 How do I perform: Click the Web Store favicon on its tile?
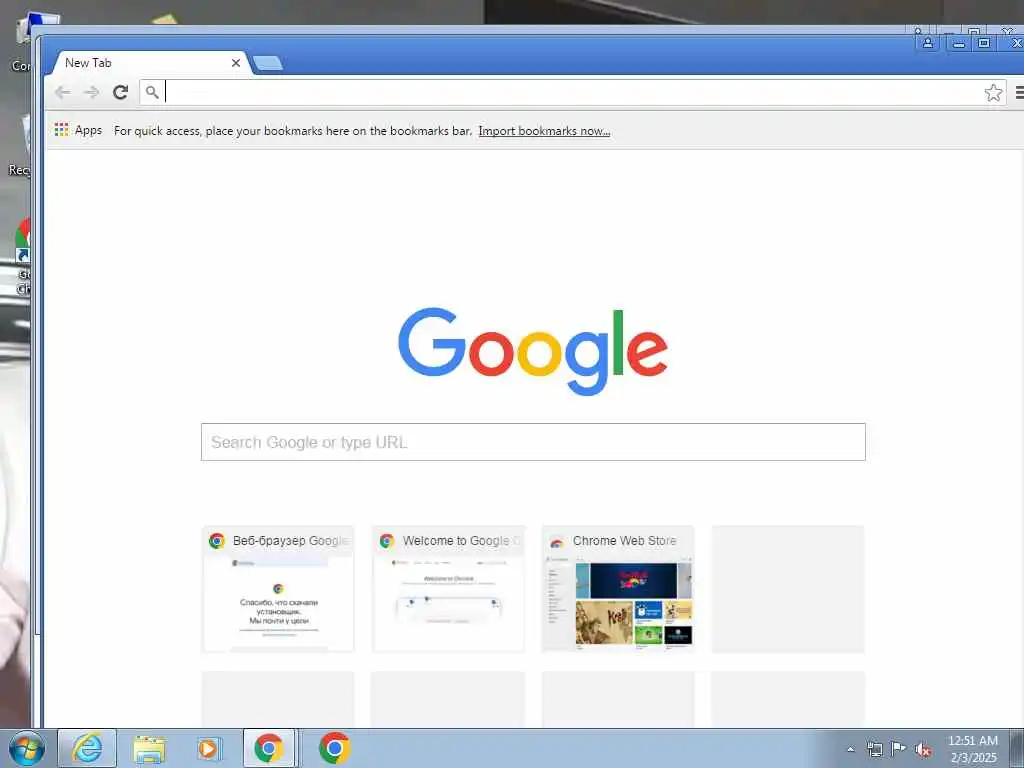tap(557, 541)
